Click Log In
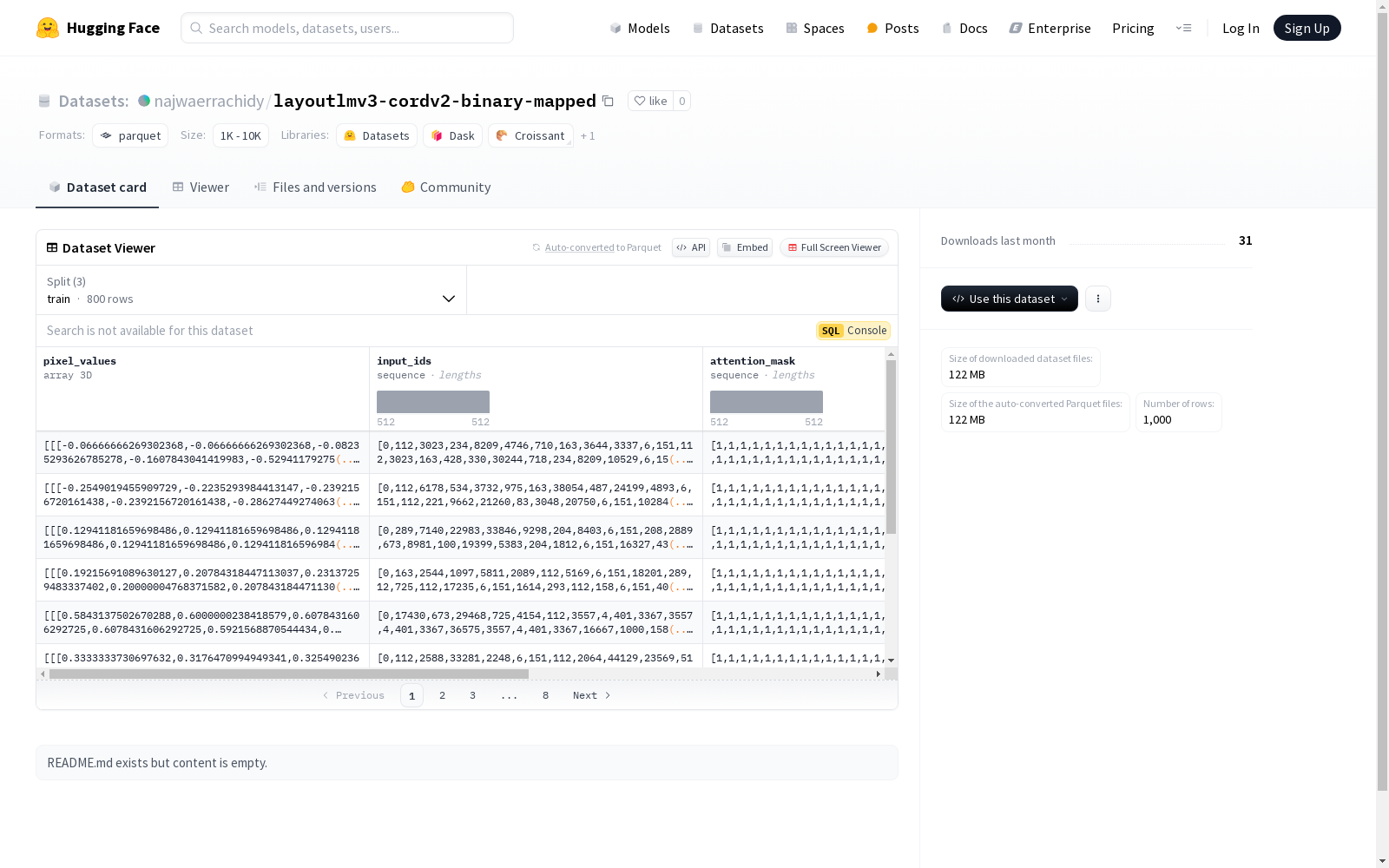Screen dimensions: 1389x868 point(1241,28)
